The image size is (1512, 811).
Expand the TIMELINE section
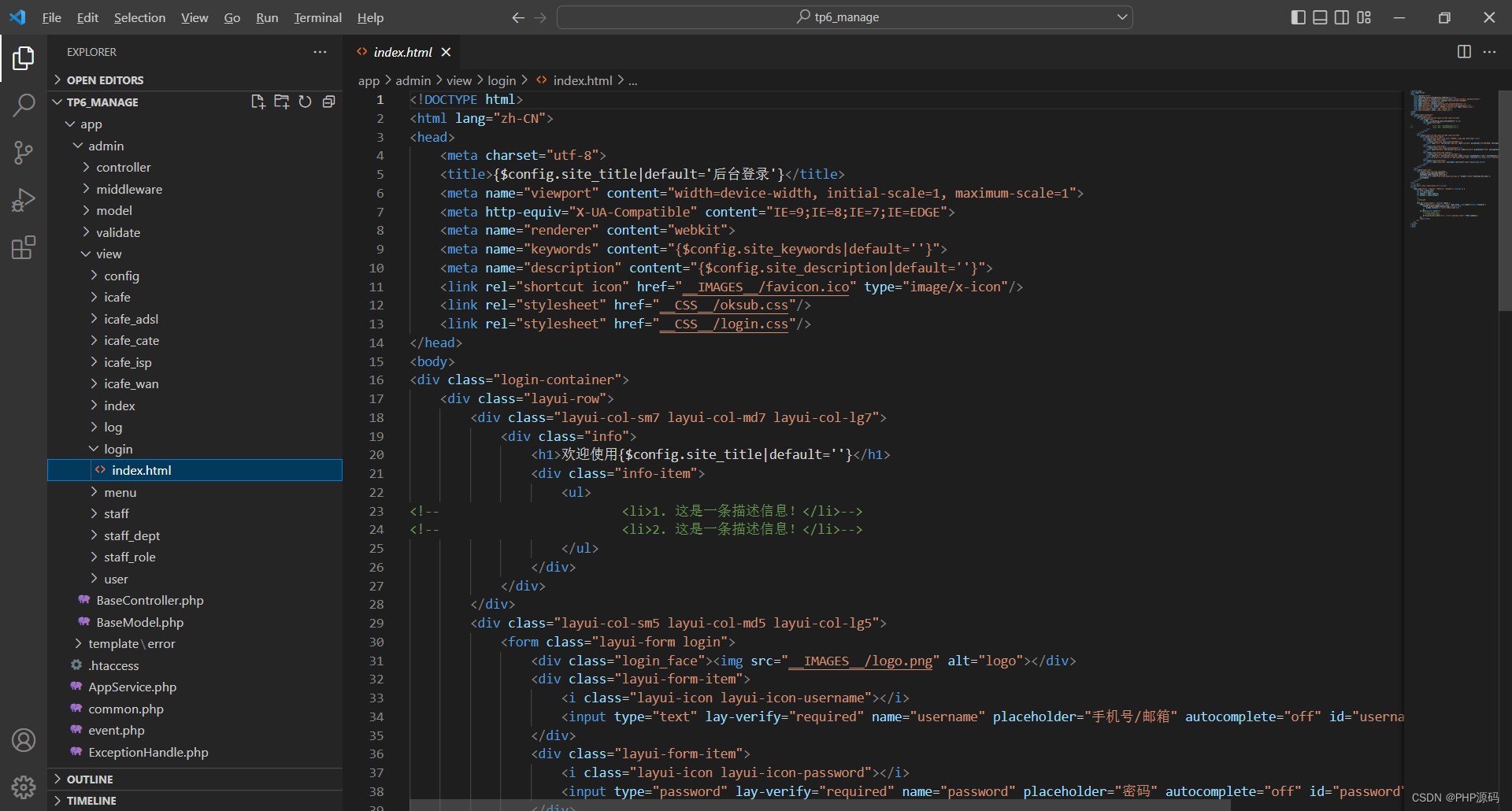[x=195, y=801]
